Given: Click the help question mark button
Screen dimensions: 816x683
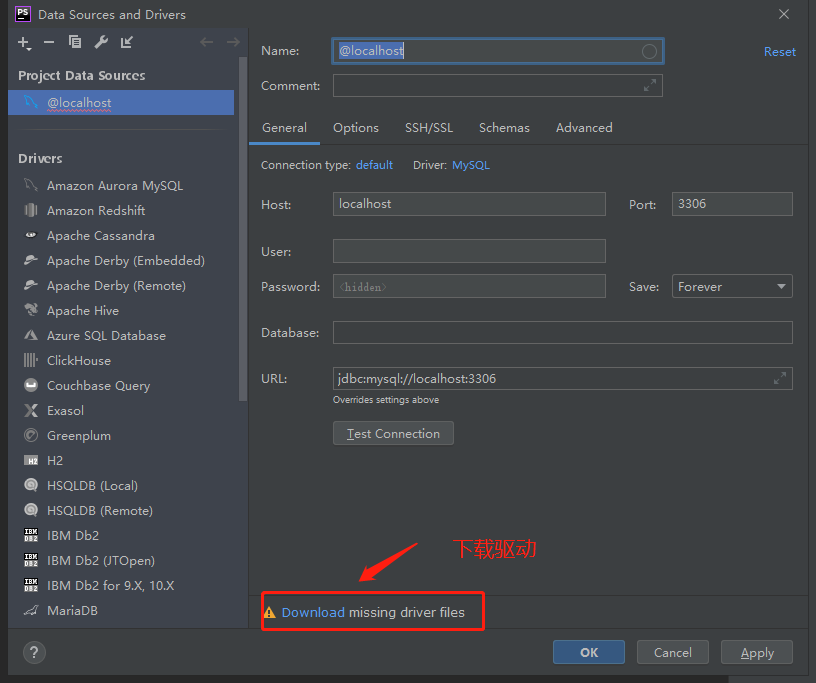Looking at the screenshot, I should pyautogui.click(x=34, y=652).
